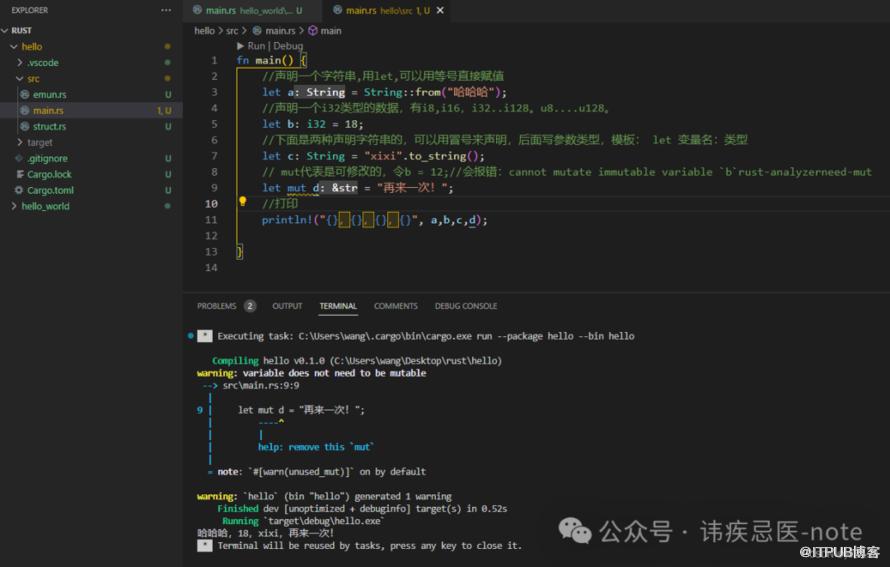
Task: Expand the target folder
Action: (19, 142)
